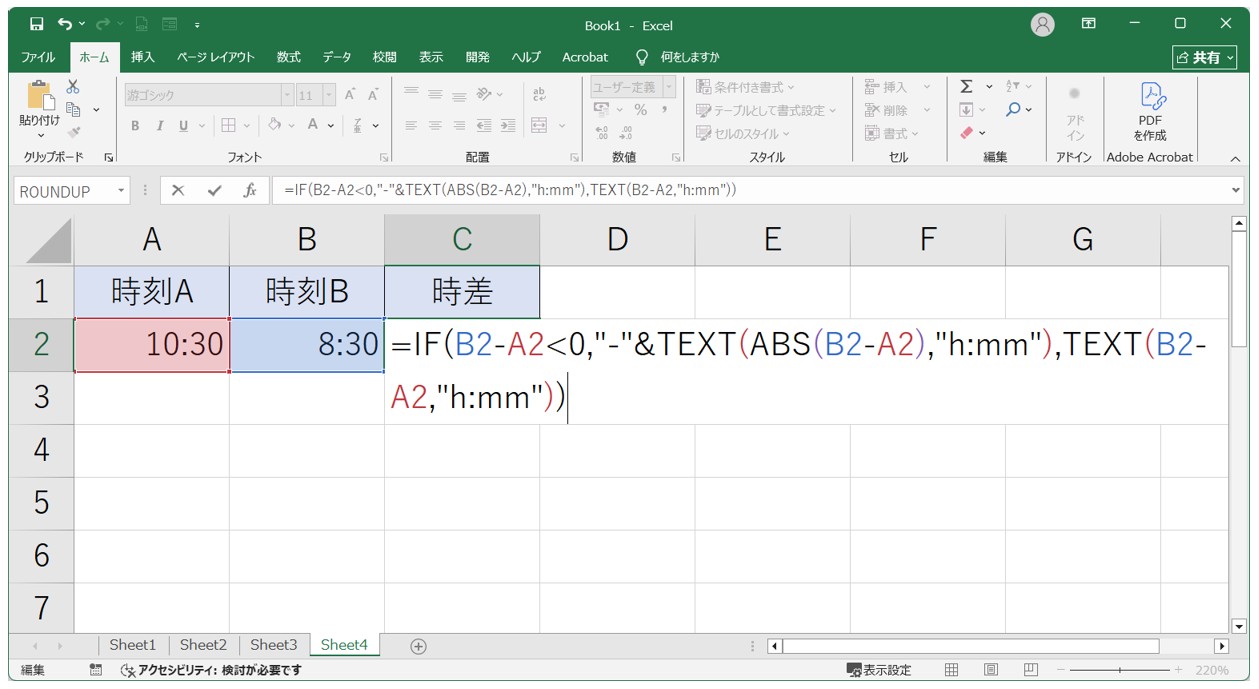Switch to the 挿入 tab
This screenshot has width=1259, height=689.
coord(143,57)
